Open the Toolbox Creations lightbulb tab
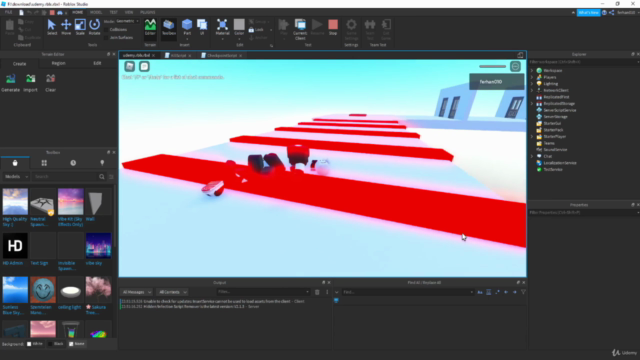 (x=102, y=163)
